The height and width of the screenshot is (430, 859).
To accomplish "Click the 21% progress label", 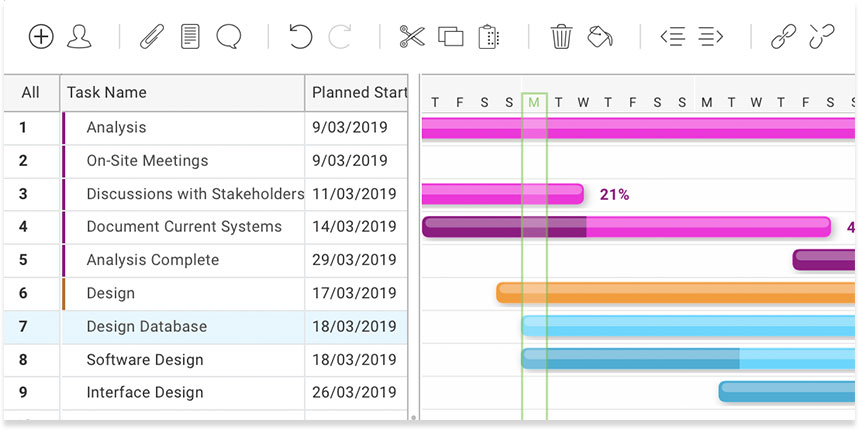I will click(614, 194).
